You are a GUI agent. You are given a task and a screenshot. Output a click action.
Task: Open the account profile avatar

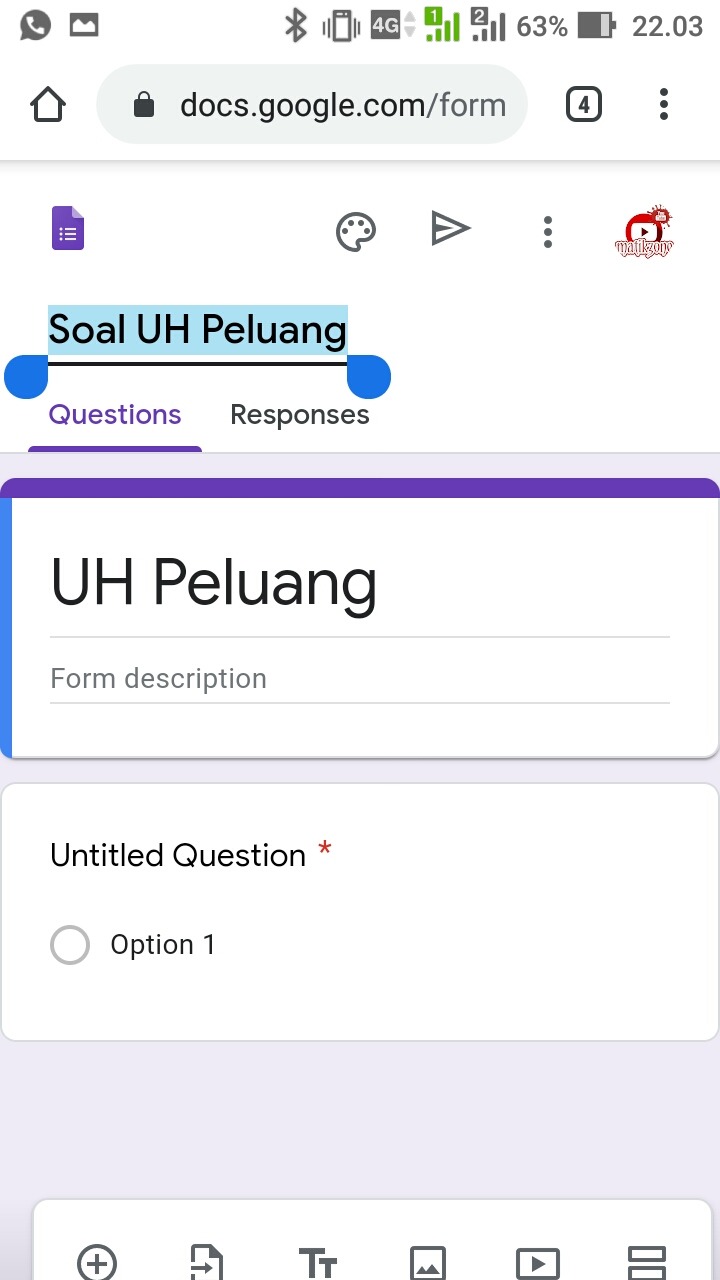tap(644, 232)
